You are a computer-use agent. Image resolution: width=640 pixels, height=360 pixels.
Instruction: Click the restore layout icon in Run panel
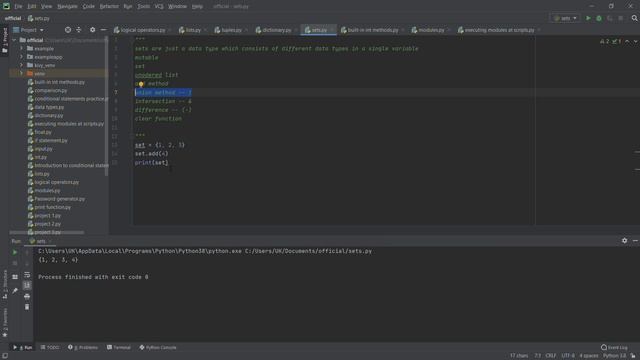click(15, 277)
